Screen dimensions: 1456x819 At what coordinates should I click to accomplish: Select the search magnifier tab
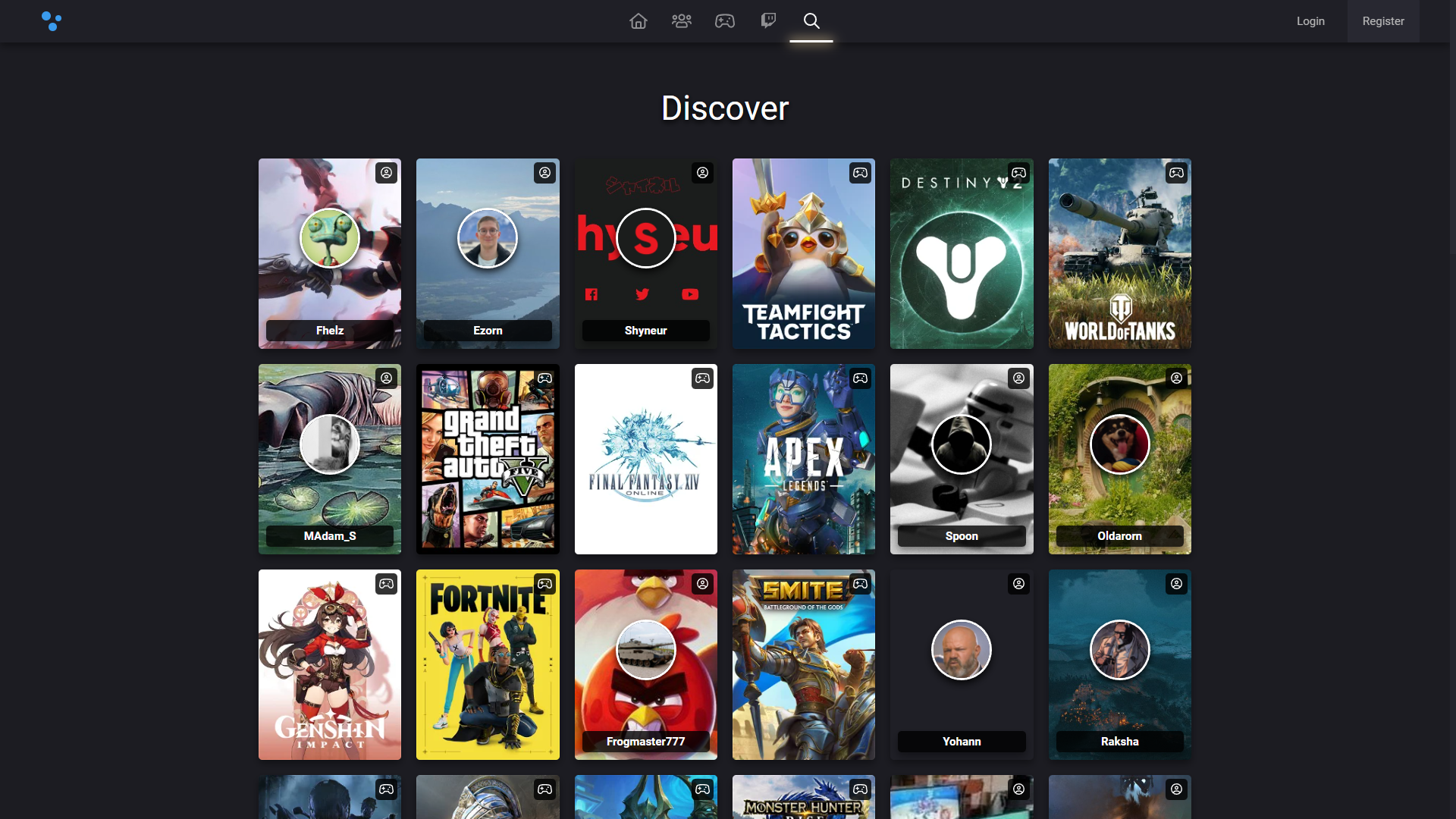(x=811, y=21)
